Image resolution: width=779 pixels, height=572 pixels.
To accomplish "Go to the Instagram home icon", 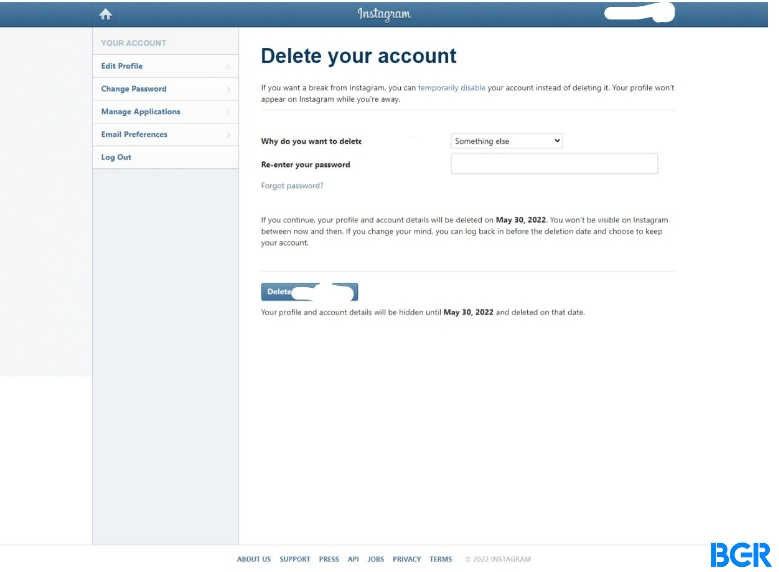I will pos(105,14).
